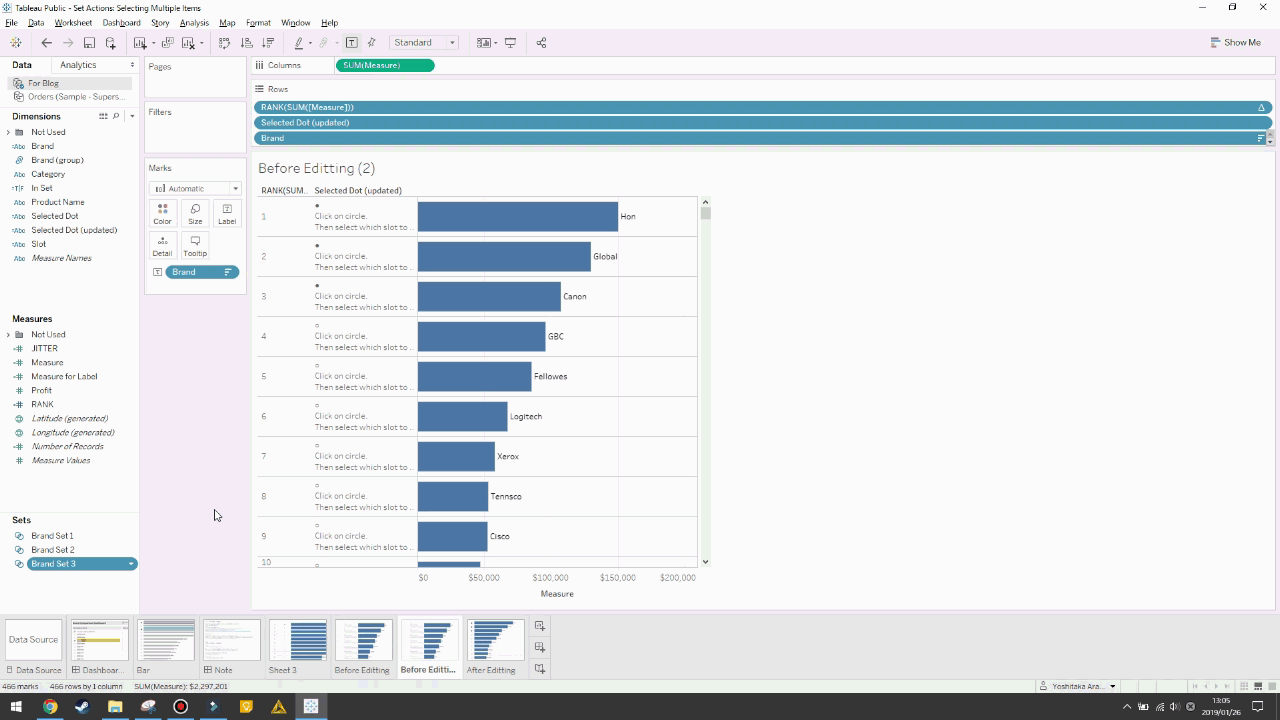The image size is (1280, 720).
Task: Select the For Blog data source
Action: tap(43, 83)
